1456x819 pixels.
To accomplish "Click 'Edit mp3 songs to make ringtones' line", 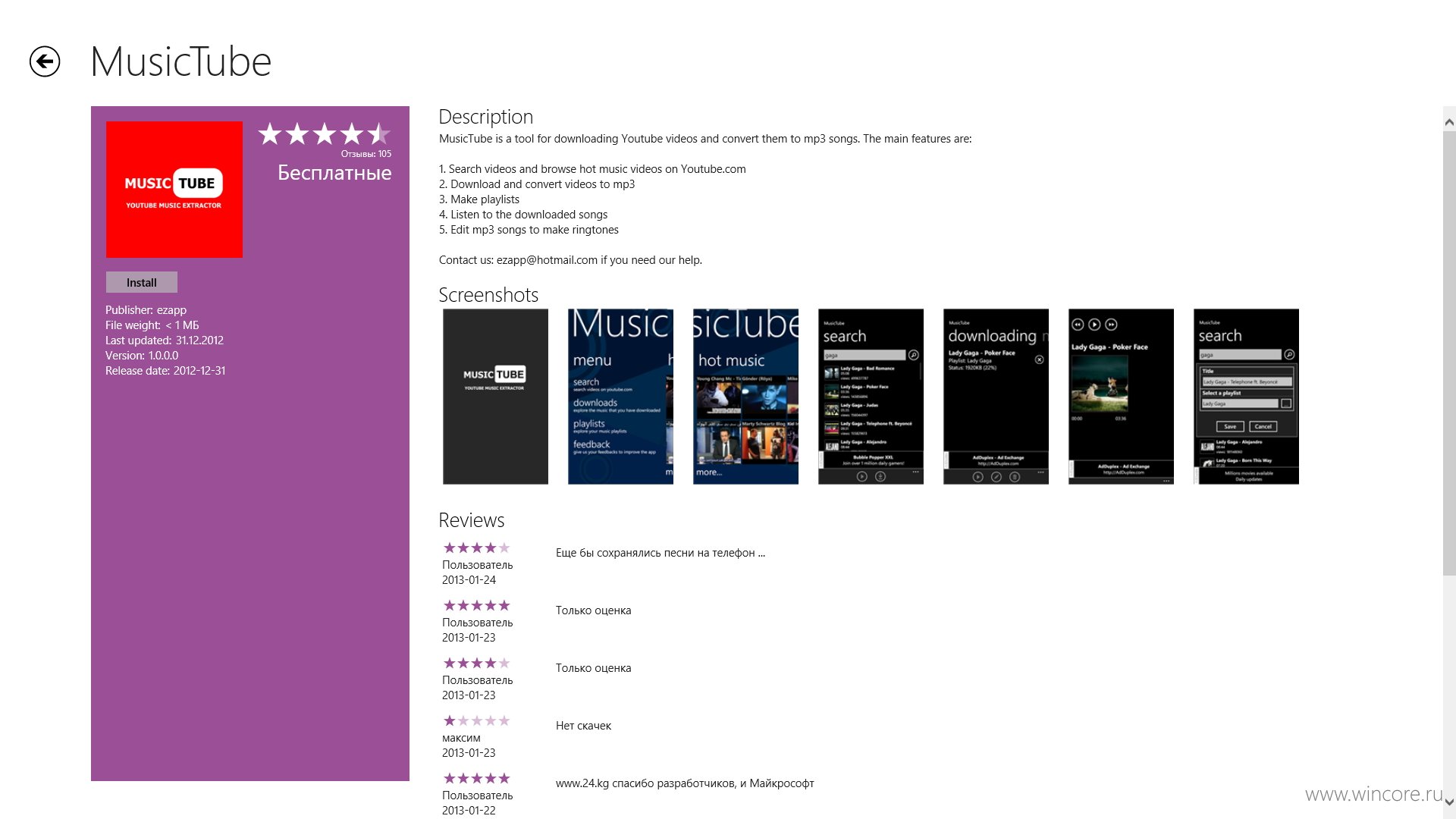I will click(529, 230).
